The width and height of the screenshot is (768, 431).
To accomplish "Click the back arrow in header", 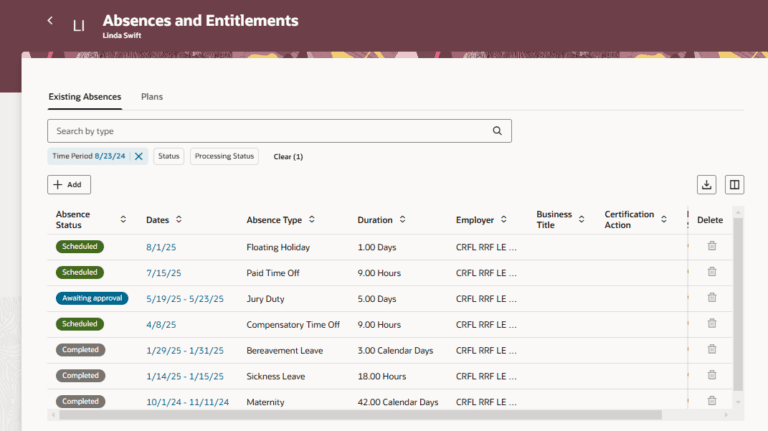I will point(50,21).
